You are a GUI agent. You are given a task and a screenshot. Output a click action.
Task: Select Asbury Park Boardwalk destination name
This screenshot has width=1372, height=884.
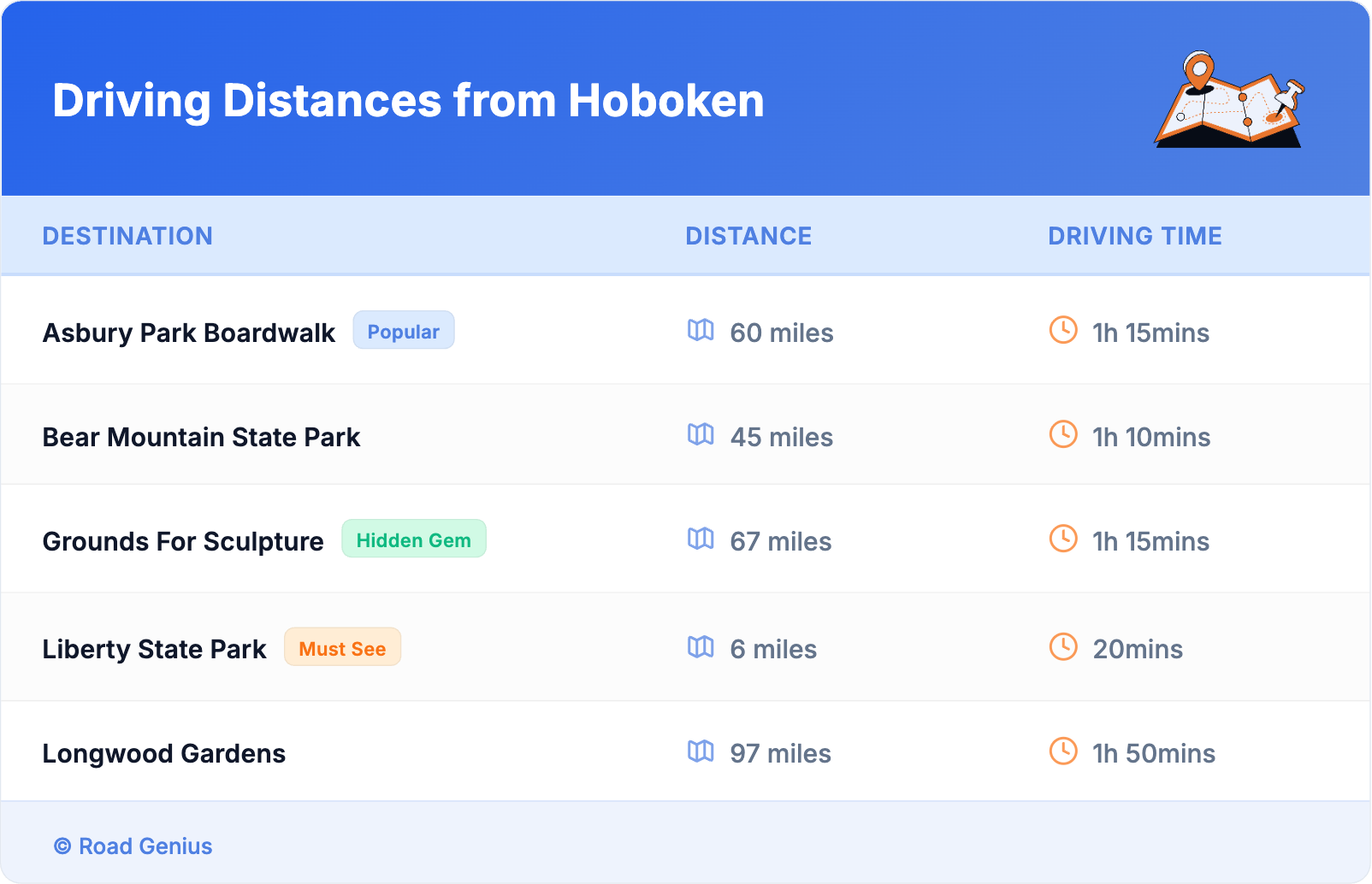[188, 333]
